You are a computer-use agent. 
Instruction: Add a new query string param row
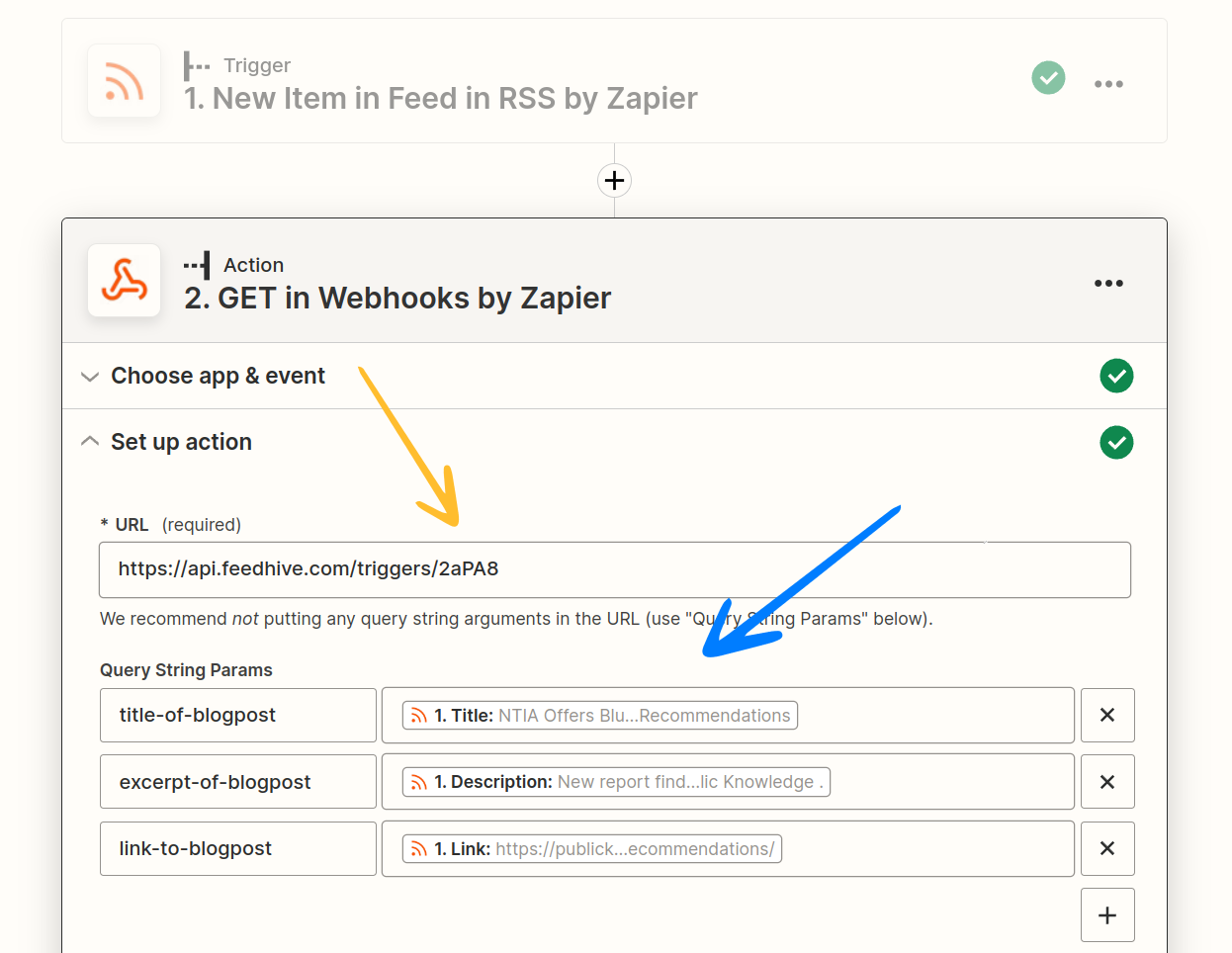pyautogui.click(x=1107, y=915)
